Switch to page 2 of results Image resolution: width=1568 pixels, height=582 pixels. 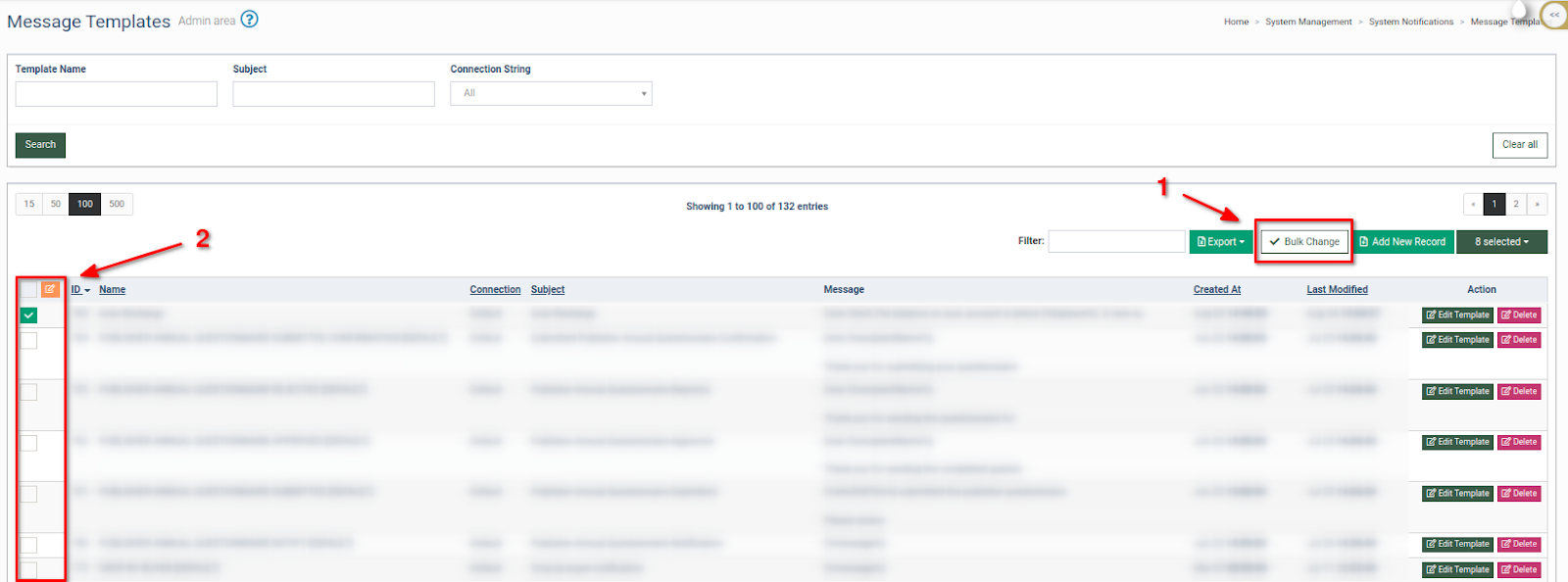click(x=1516, y=204)
